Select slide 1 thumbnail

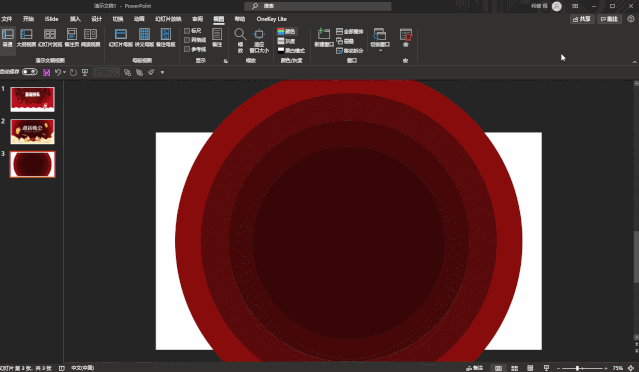click(x=32, y=99)
